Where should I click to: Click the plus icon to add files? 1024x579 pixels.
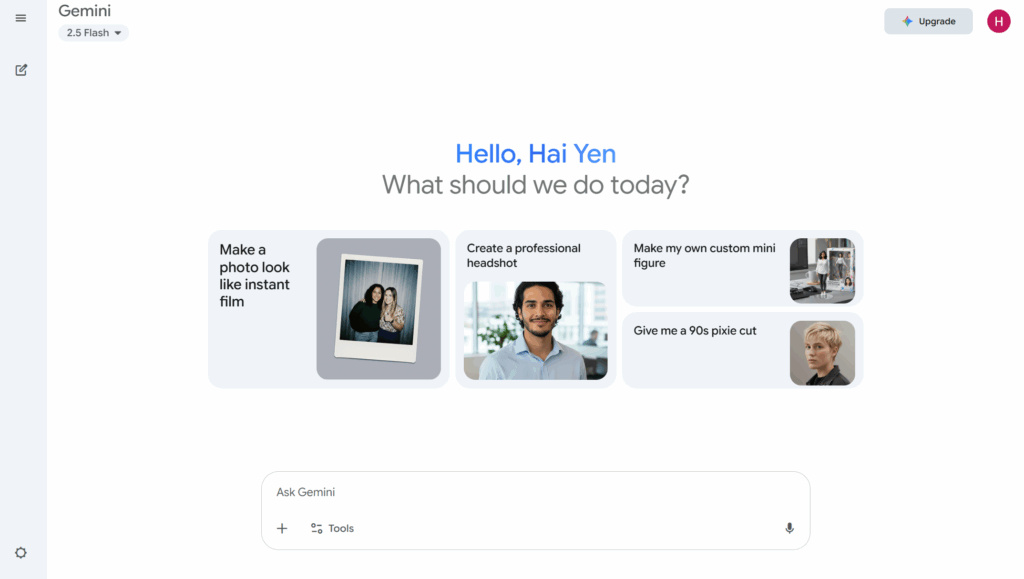point(282,528)
